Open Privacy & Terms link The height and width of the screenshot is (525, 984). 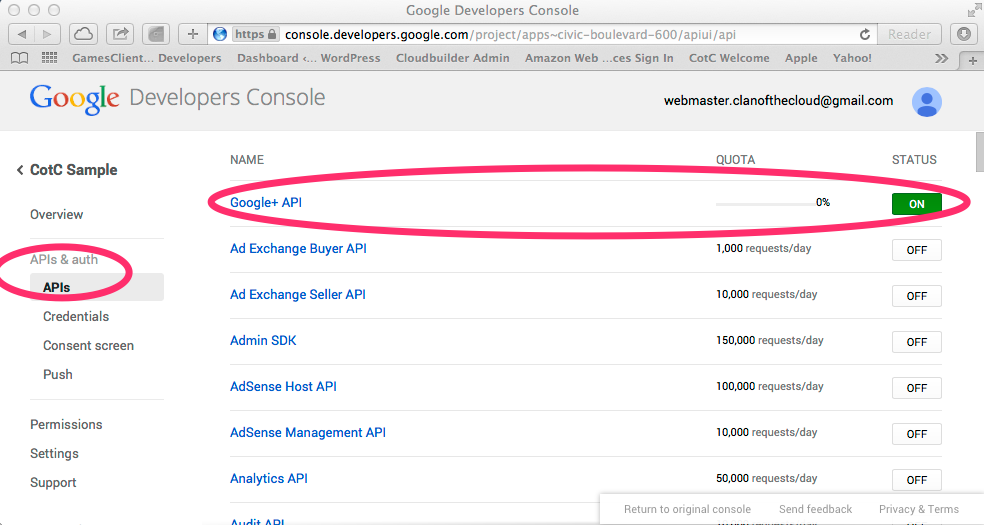919,509
